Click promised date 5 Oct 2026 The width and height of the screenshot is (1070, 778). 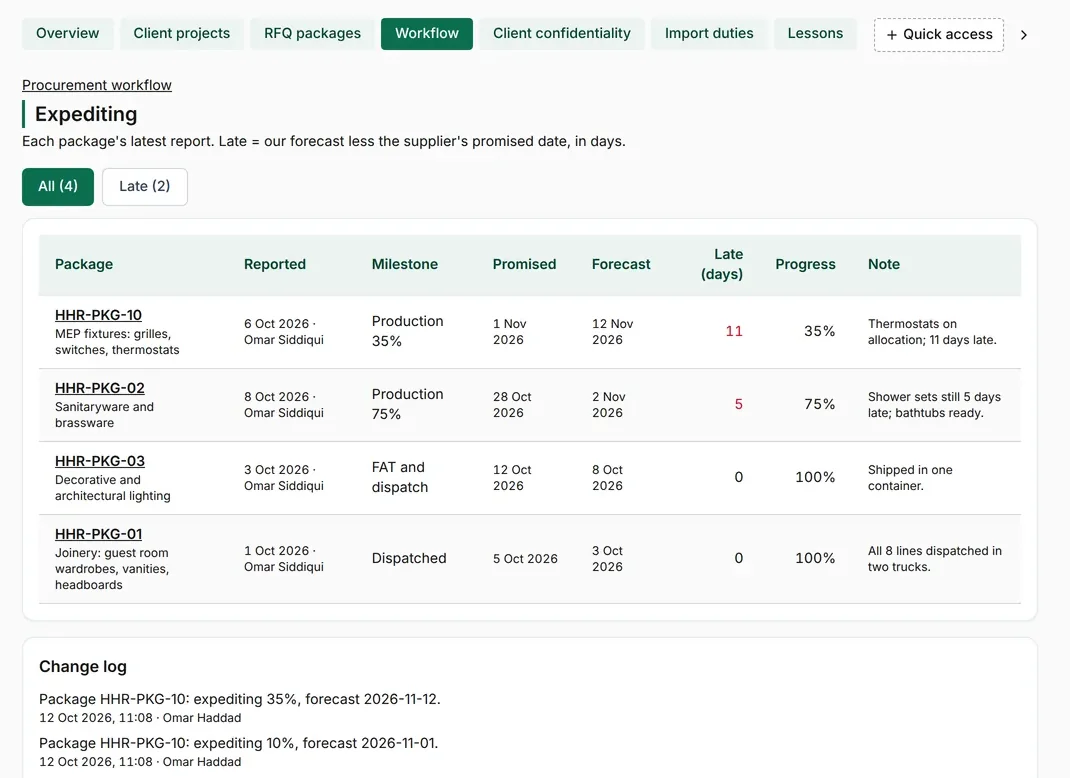click(525, 559)
